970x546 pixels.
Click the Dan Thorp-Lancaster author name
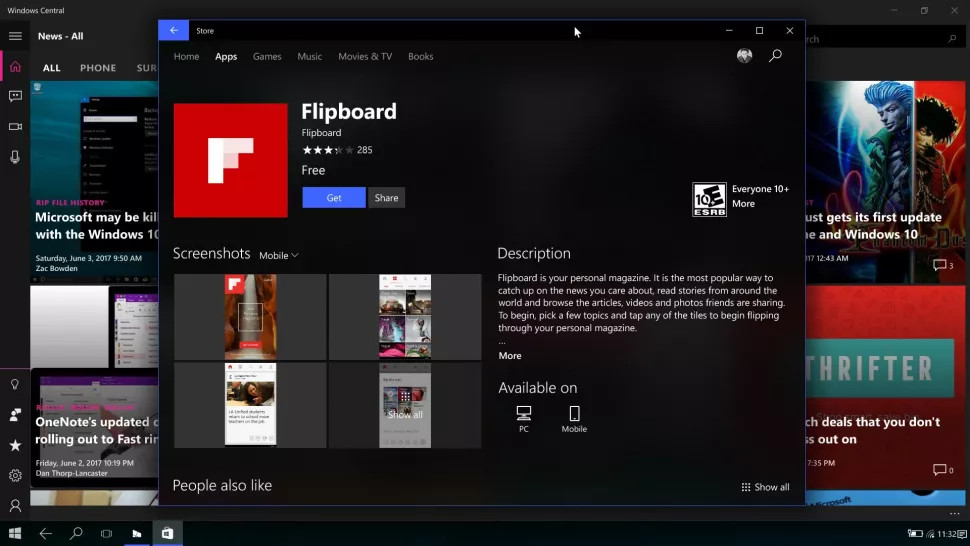click(x=71, y=473)
